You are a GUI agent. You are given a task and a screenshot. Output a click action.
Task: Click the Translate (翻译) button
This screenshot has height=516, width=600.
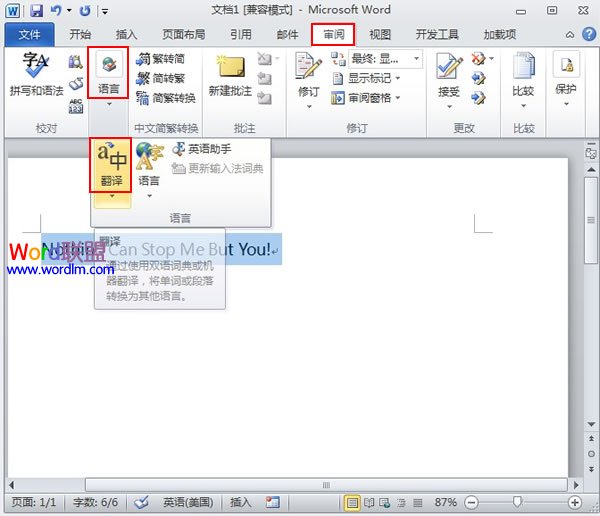click(111, 165)
